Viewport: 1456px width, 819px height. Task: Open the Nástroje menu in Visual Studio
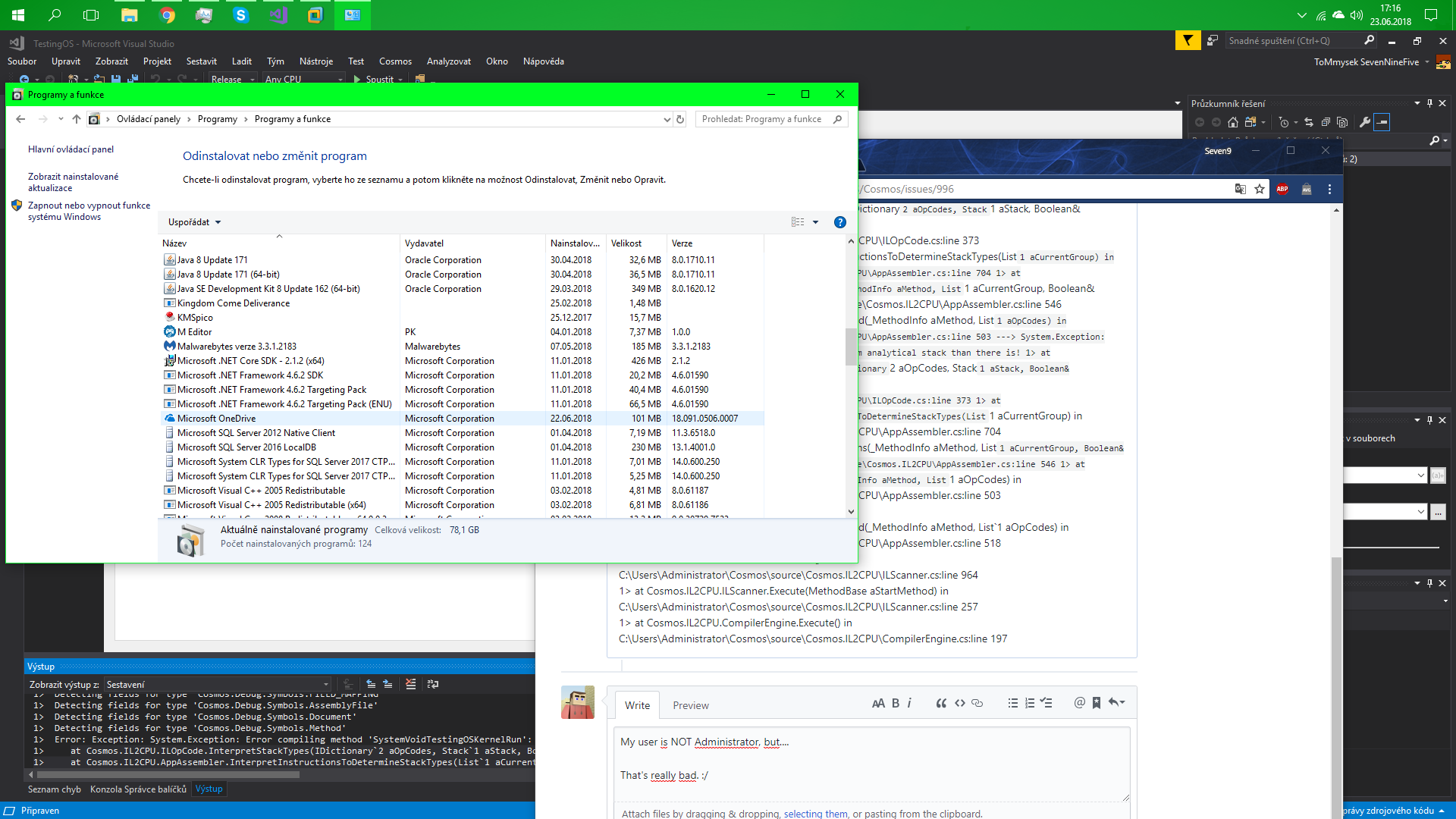pyautogui.click(x=316, y=61)
